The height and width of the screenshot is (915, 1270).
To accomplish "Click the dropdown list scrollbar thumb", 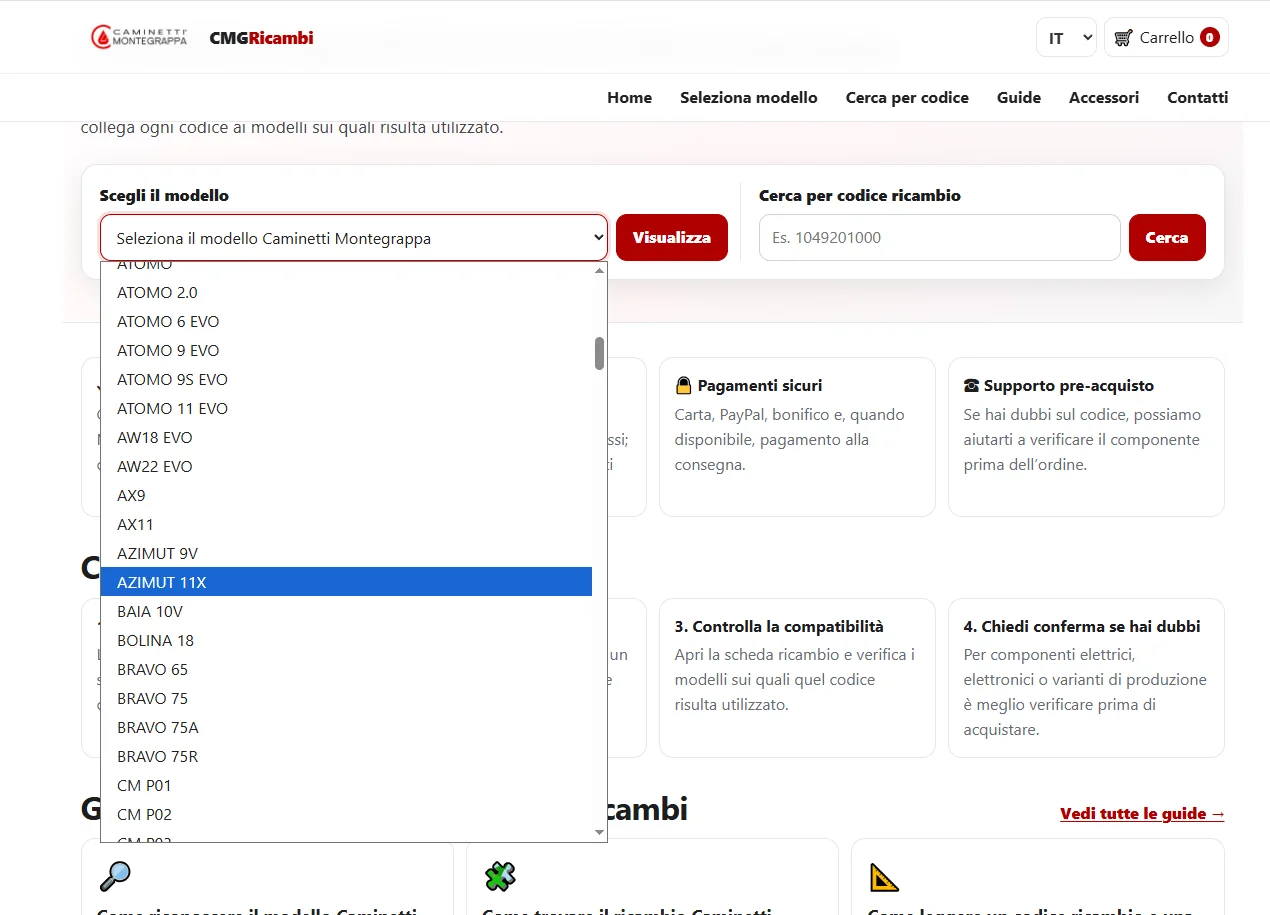I will 600,353.
